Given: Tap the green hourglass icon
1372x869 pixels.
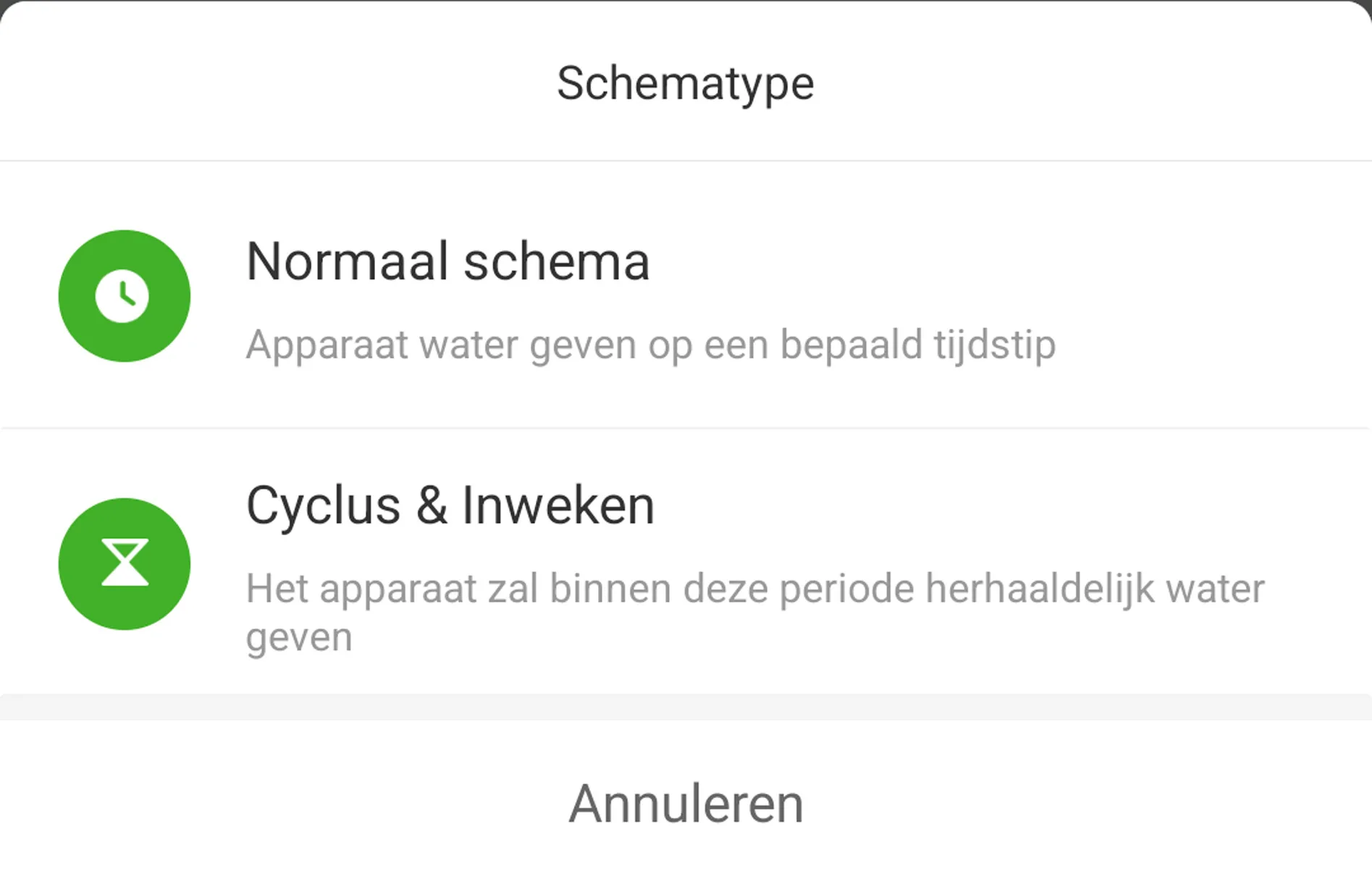Looking at the screenshot, I should (124, 563).
